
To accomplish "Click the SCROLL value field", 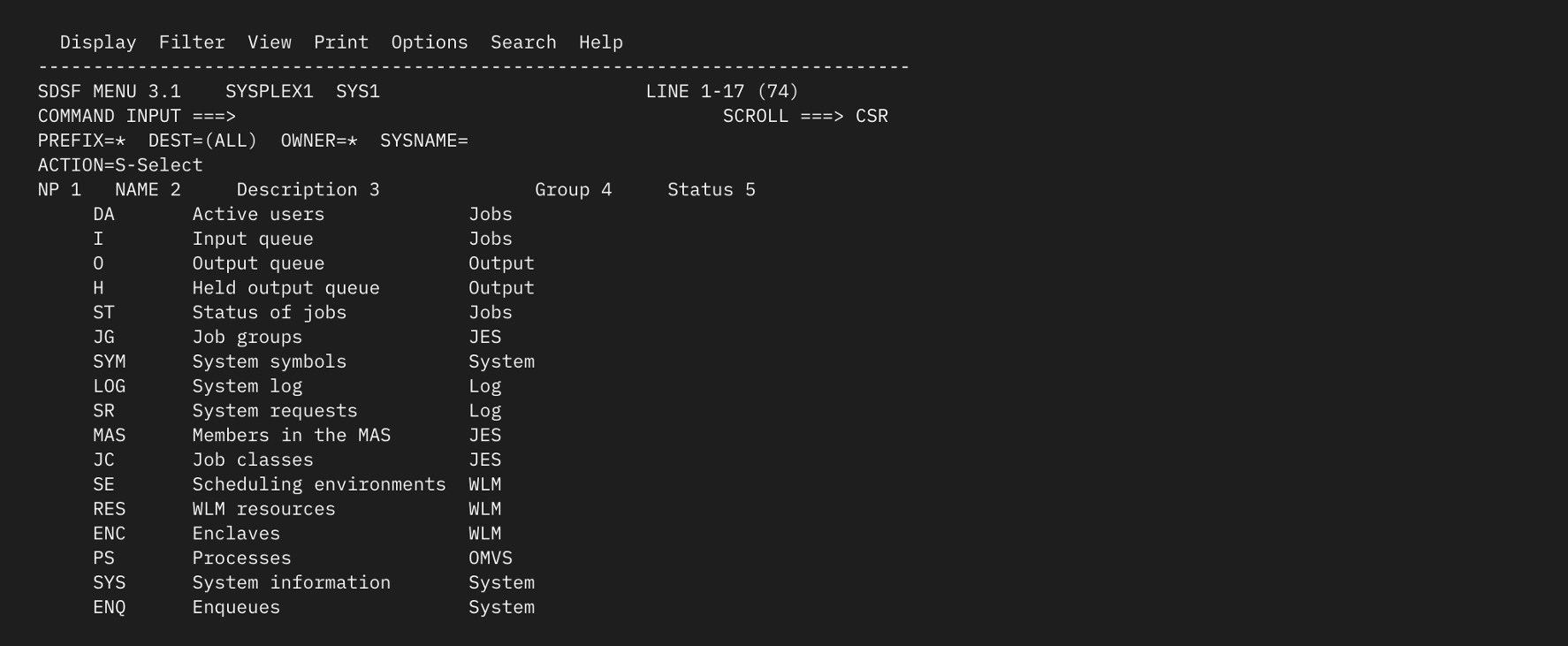I will 873,115.
